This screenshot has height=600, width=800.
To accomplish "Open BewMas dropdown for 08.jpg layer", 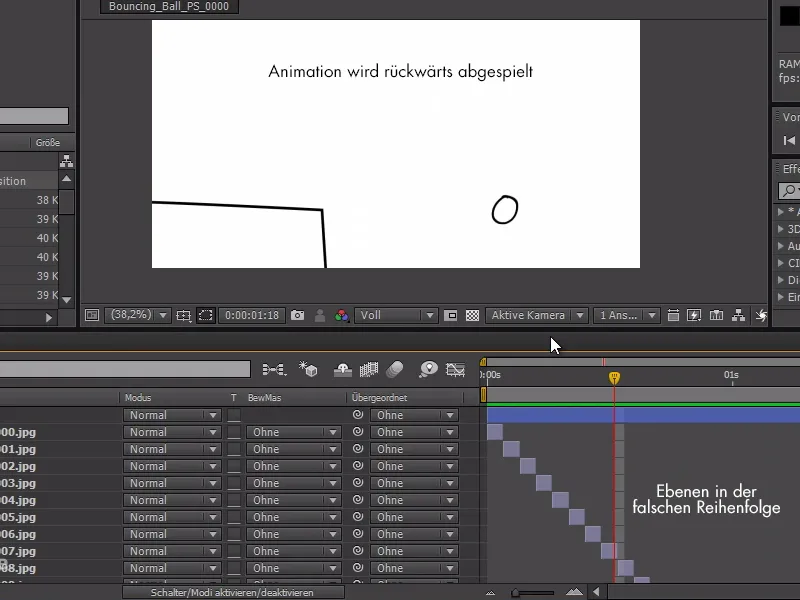I will [x=294, y=568].
